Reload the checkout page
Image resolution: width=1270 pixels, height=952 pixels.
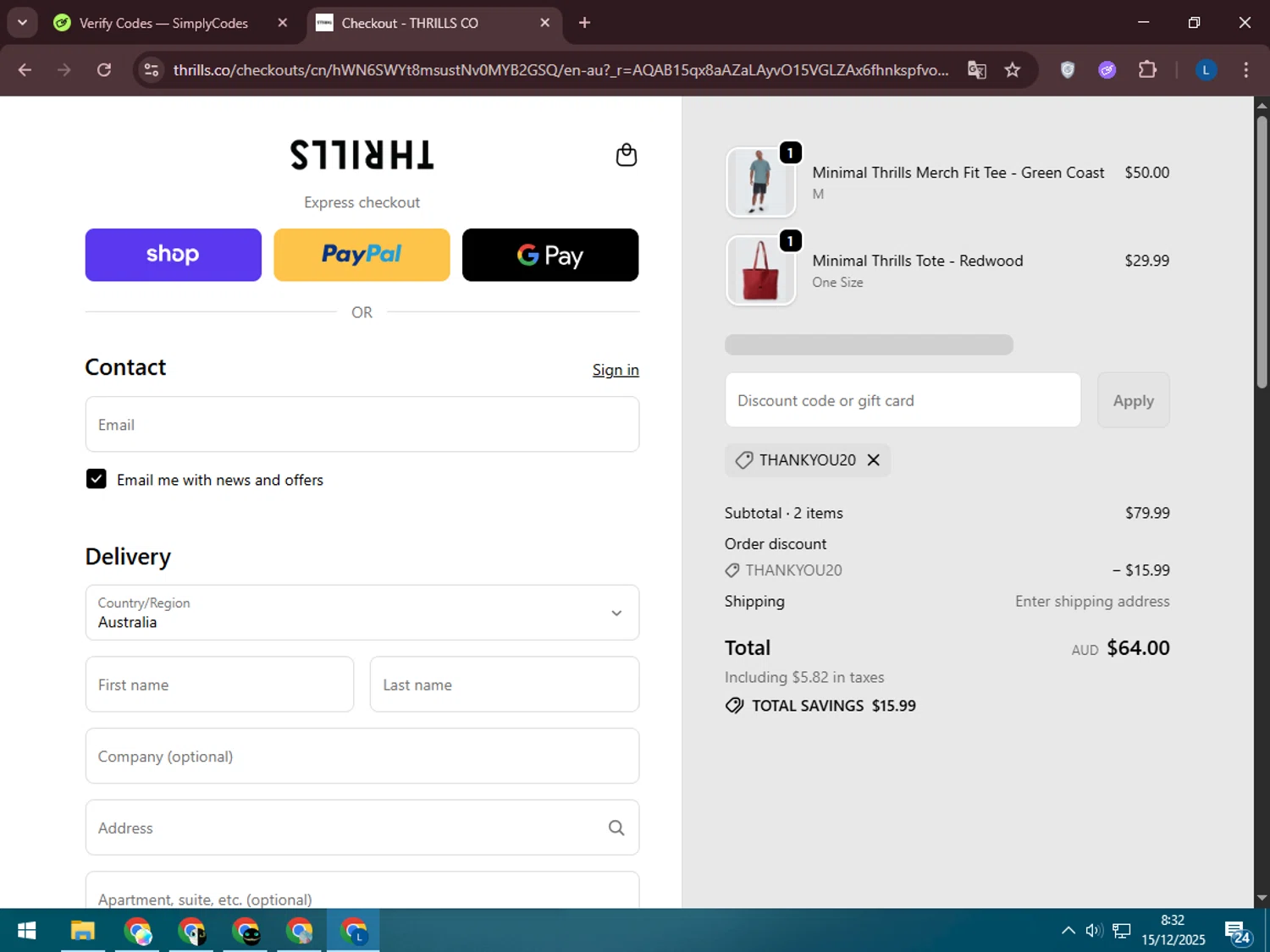[x=104, y=70]
